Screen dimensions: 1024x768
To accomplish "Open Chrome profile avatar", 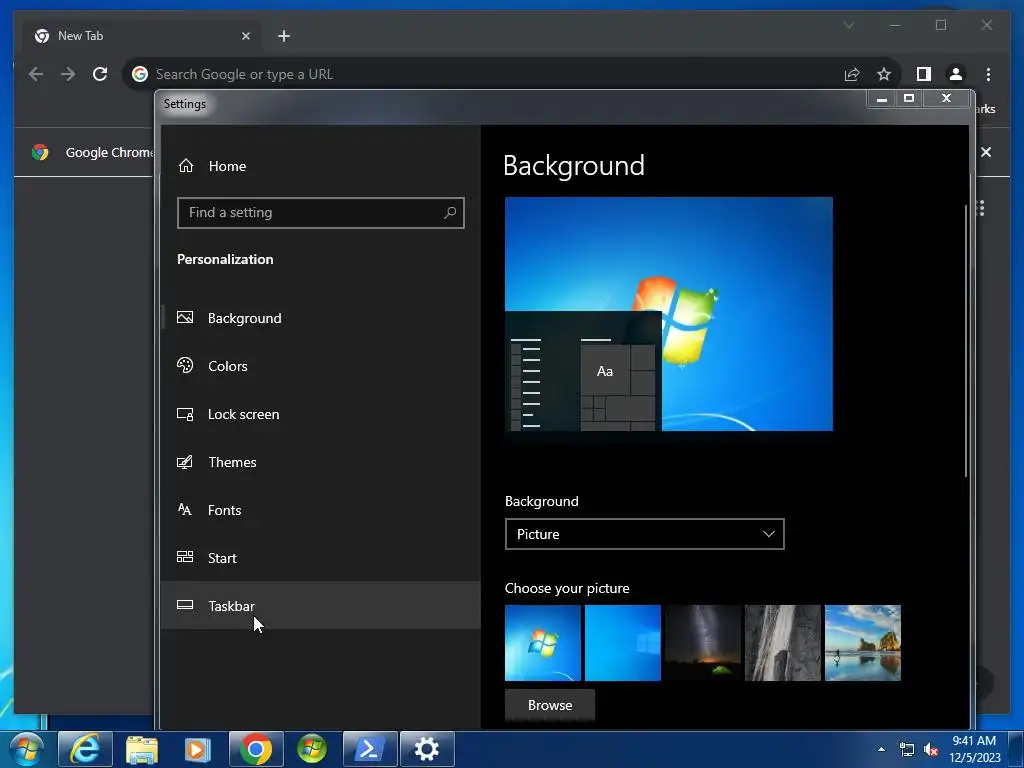I will 955,74.
